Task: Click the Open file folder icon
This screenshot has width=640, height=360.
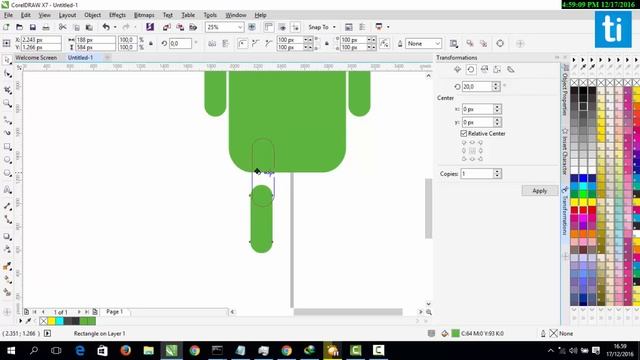Action: click(x=19, y=27)
